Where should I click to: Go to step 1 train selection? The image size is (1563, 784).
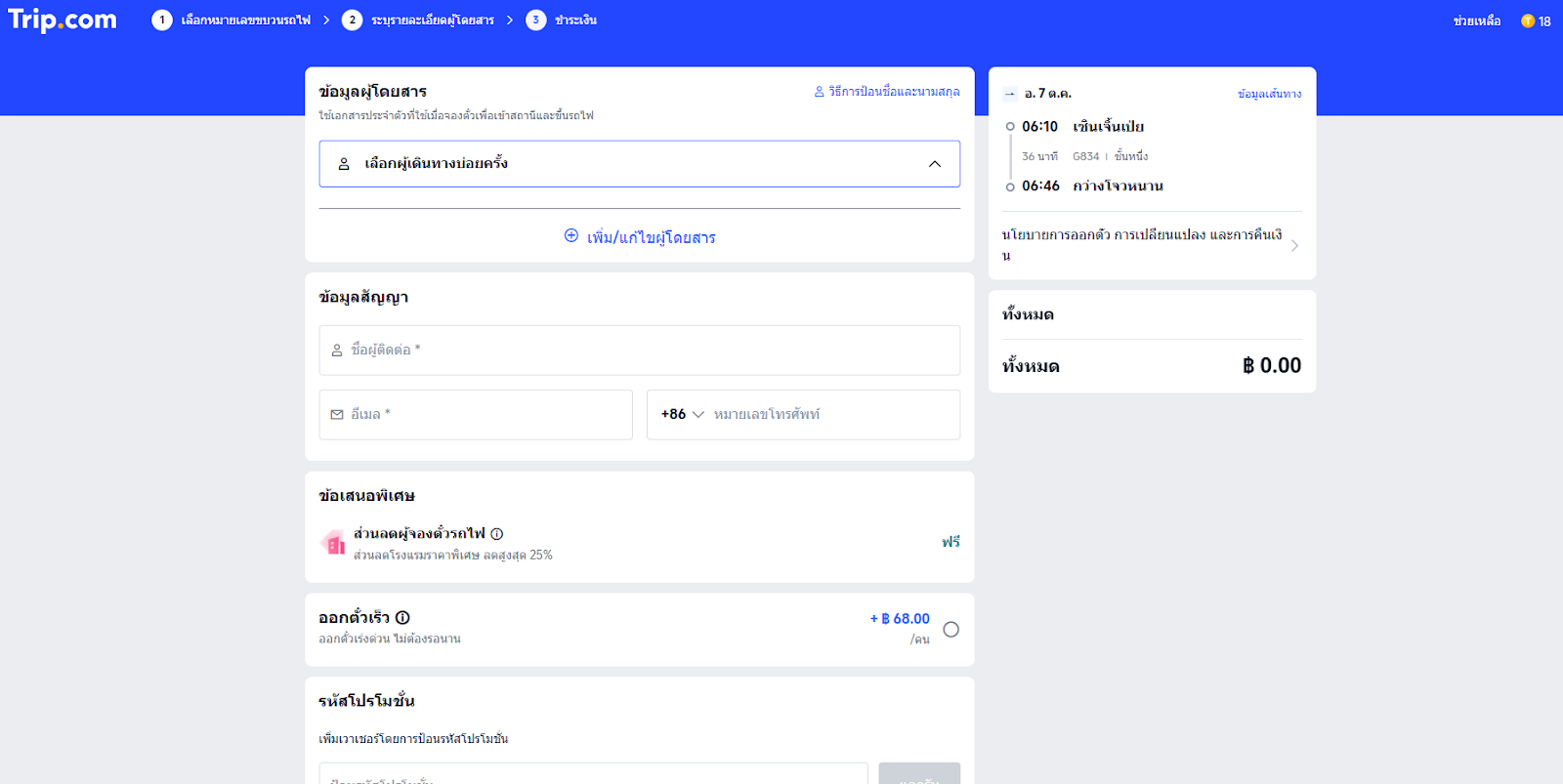tap(232, 21)
